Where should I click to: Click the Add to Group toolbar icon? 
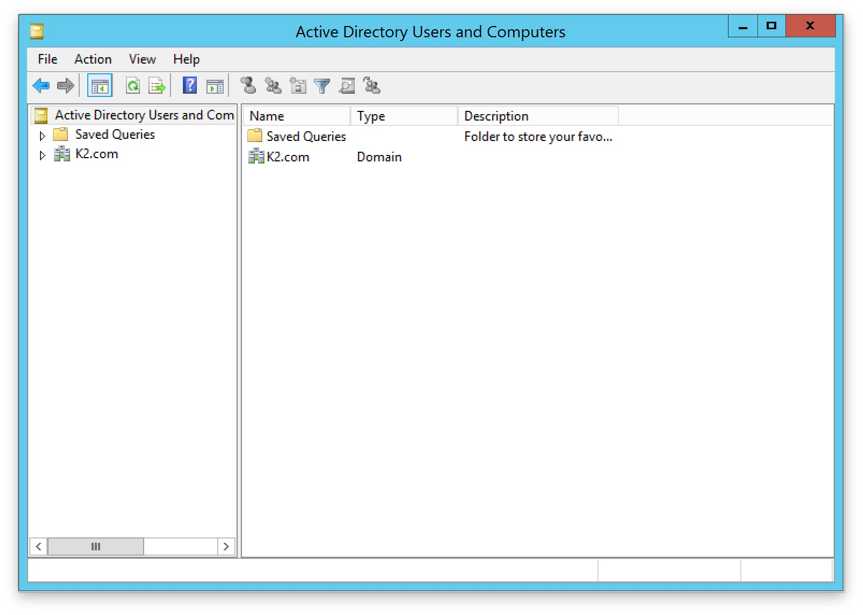coord(372,85)
